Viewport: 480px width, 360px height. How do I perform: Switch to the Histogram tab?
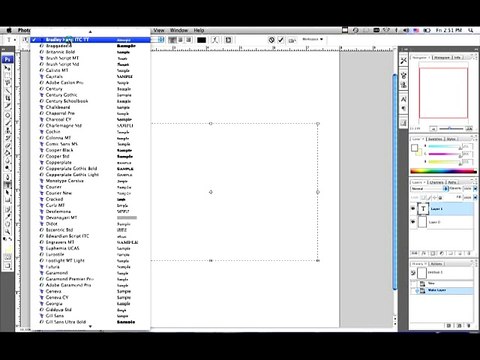(442, 57)
